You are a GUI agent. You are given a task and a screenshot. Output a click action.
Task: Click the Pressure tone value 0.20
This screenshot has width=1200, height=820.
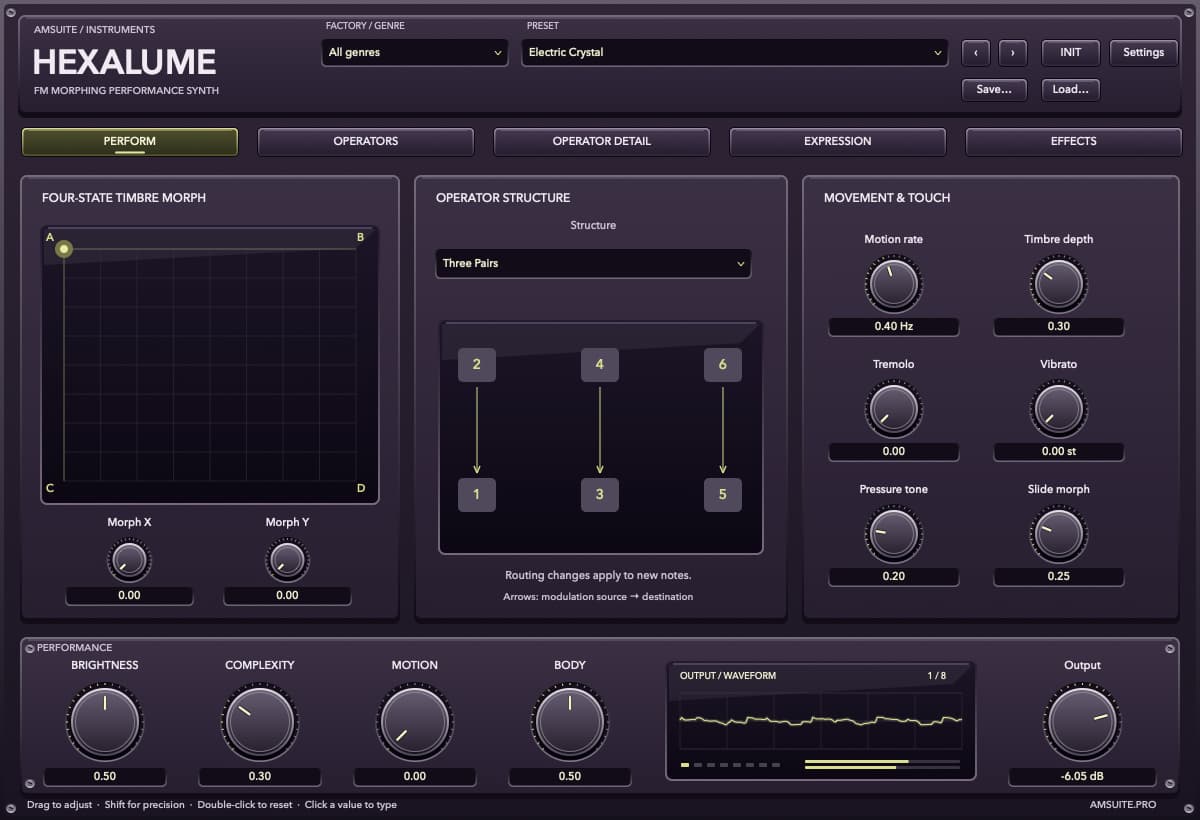tap(894, 576)
